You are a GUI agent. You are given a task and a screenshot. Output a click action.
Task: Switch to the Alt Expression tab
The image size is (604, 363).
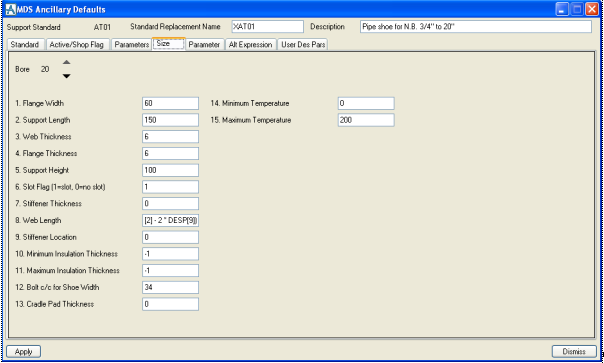coord(251,44)
